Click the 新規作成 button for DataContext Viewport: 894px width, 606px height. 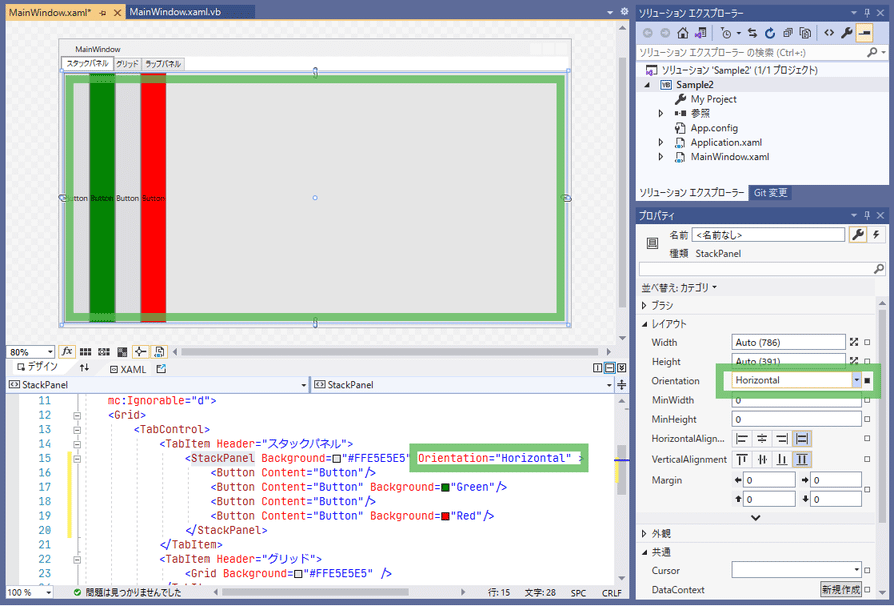pyautogui.click(x=840, y=590)
